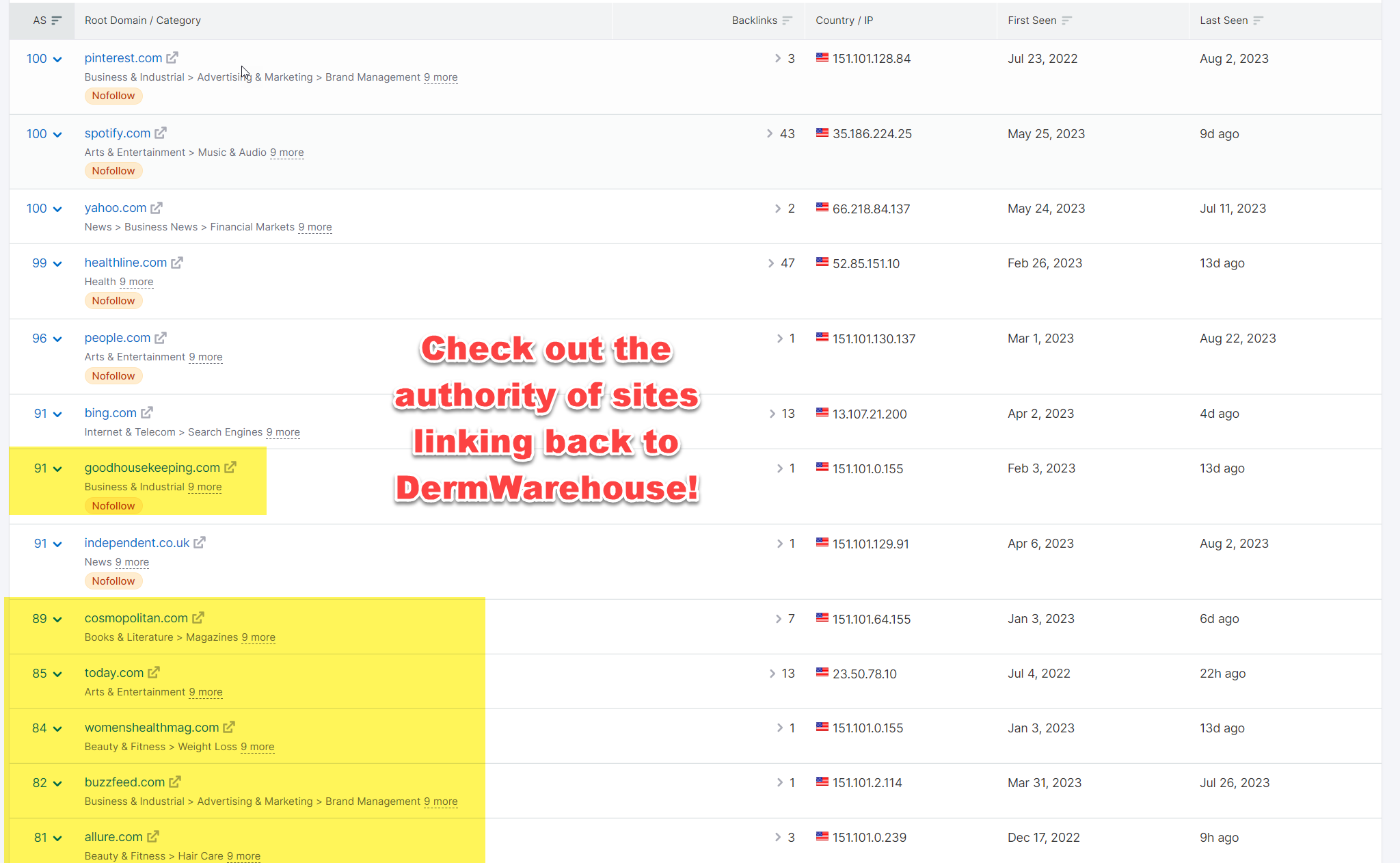Expand 3 backlinks arrow for pinterest.com
This screenshot has width=1400, height=863.
tap(778, 58)
